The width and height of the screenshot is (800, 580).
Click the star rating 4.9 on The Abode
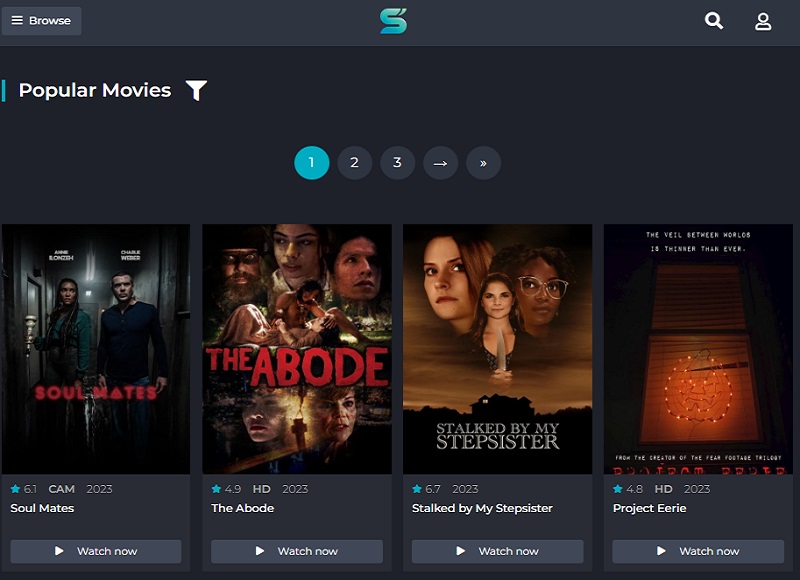click(226, 489)
